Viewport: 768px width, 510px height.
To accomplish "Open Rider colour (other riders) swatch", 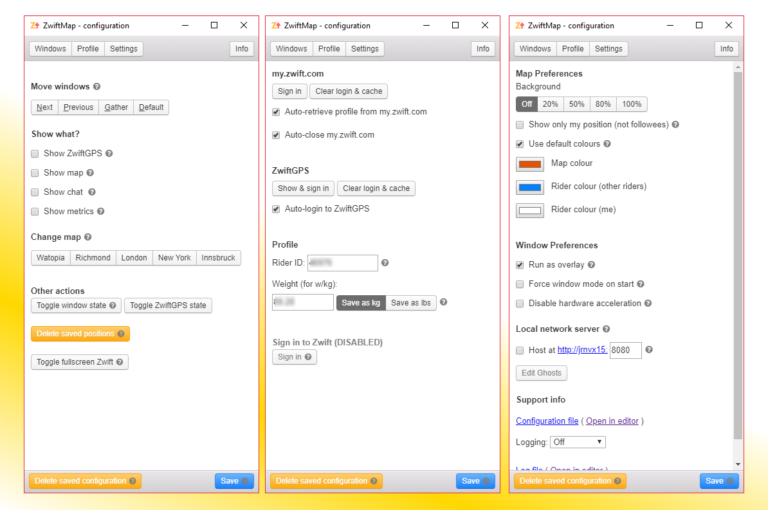I will [529, 187].
